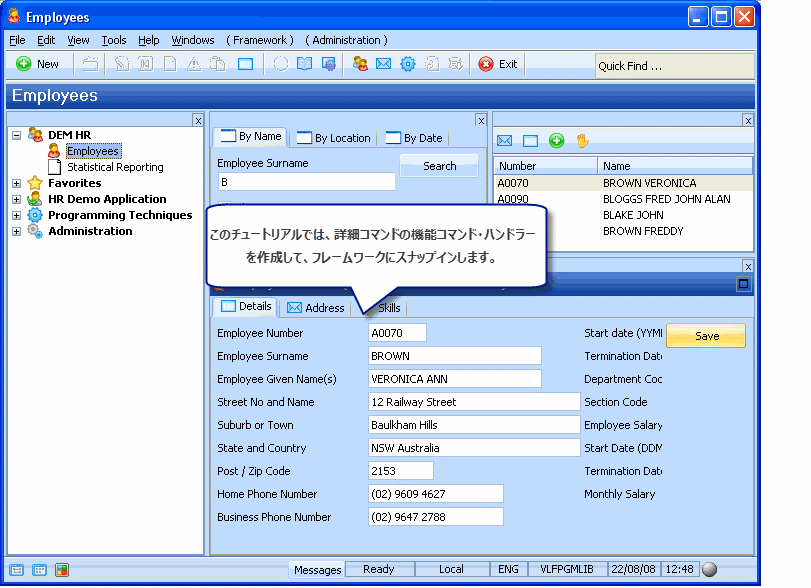
Task: Click the two-people icon in the main toolbar
Action: 360,64
